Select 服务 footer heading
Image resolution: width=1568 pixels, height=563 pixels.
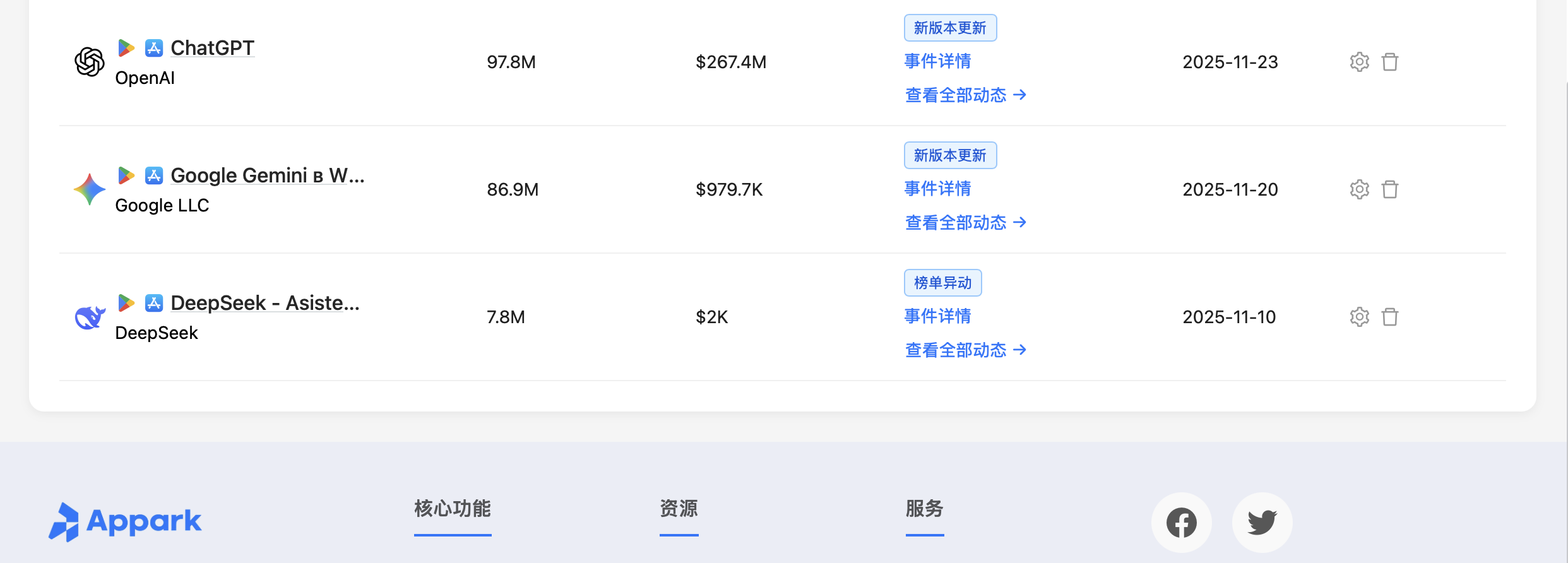(924, 509)
